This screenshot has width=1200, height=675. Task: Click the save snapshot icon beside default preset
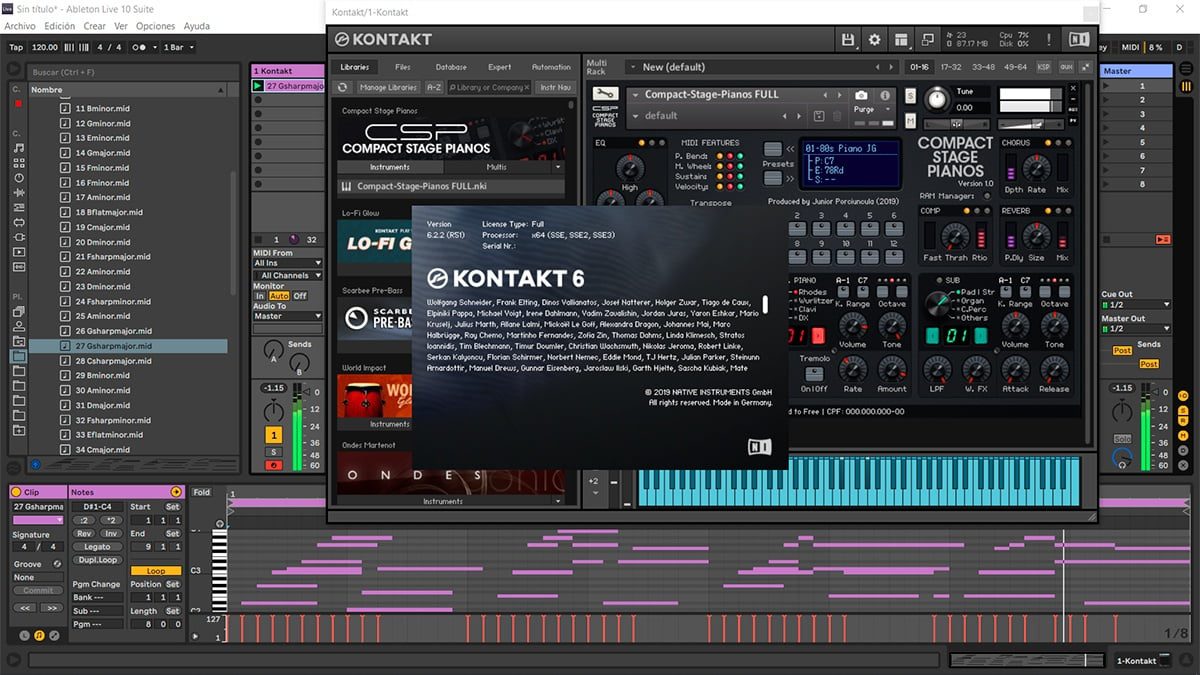(820, 116)
